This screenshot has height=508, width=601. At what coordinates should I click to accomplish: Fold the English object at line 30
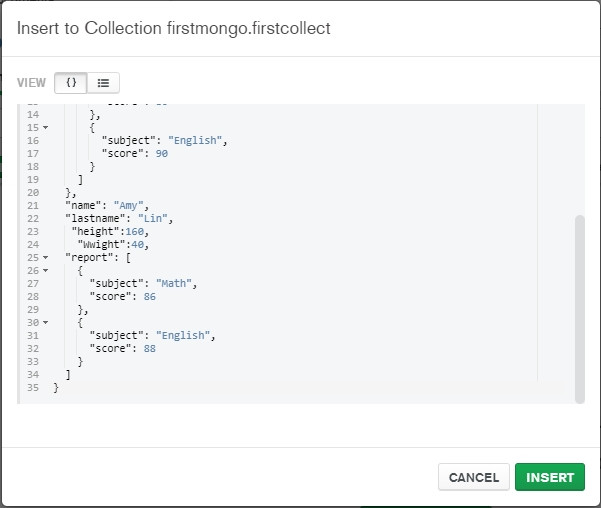pyautogui.click(x=45, y=322)
